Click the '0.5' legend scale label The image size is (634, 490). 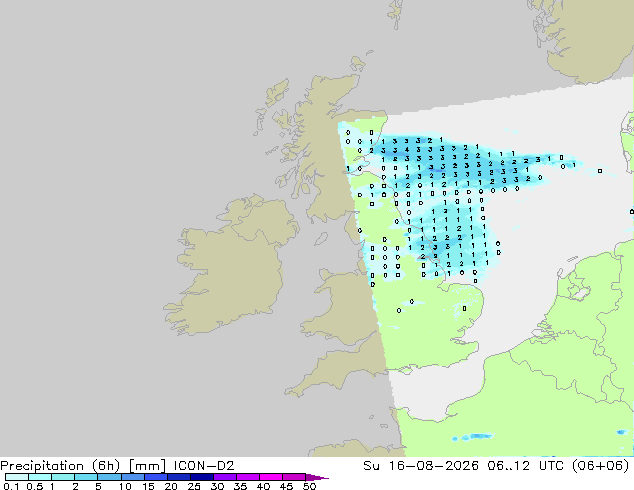tap(34, 486)
